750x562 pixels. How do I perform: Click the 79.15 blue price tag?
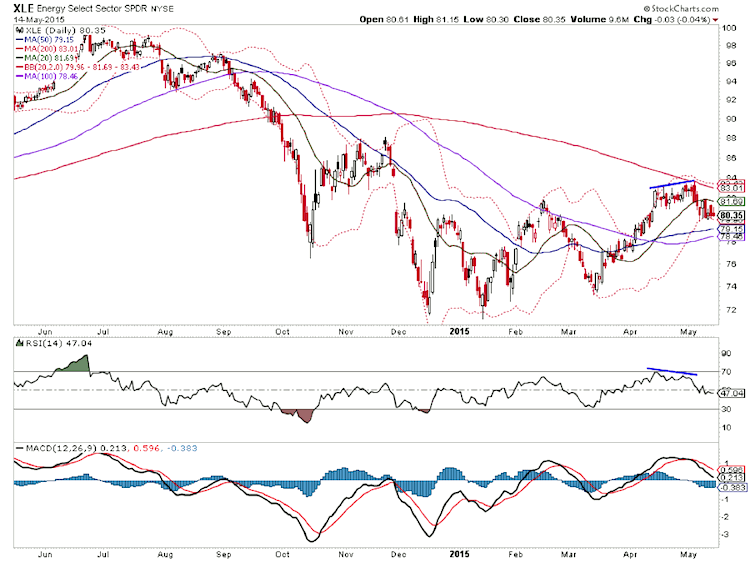(x=732, y=229)
